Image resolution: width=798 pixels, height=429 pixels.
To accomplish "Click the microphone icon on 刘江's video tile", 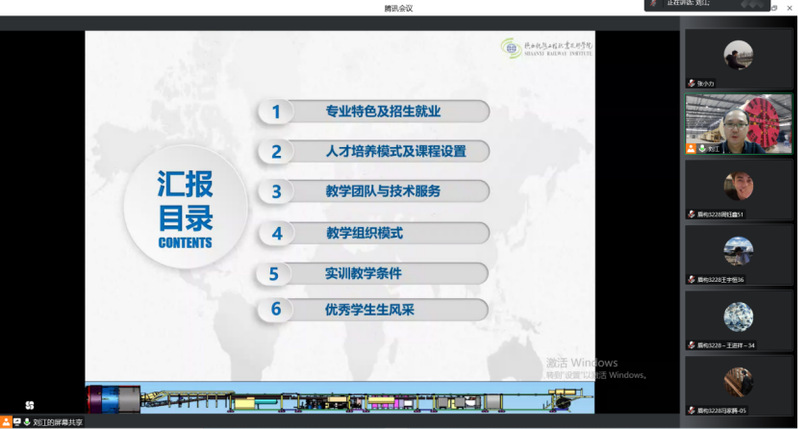I will pos(702,148).
